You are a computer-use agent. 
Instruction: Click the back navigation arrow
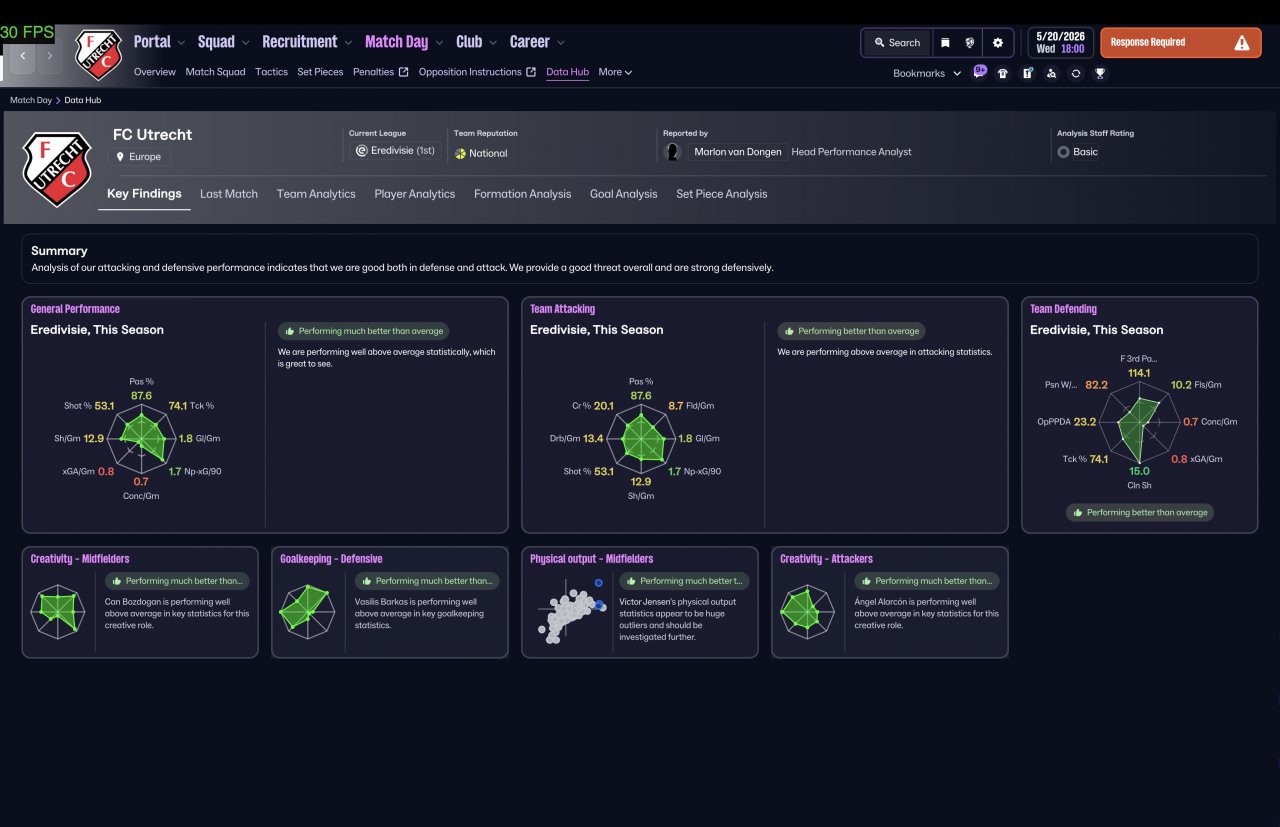[x=23, y=56]
